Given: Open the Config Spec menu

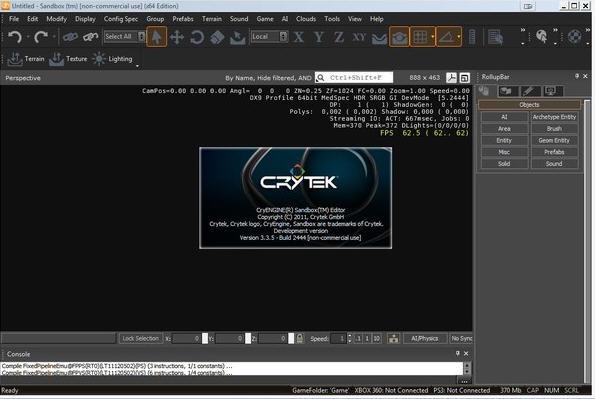Looking at the screenshot, I should click(121, 19).
